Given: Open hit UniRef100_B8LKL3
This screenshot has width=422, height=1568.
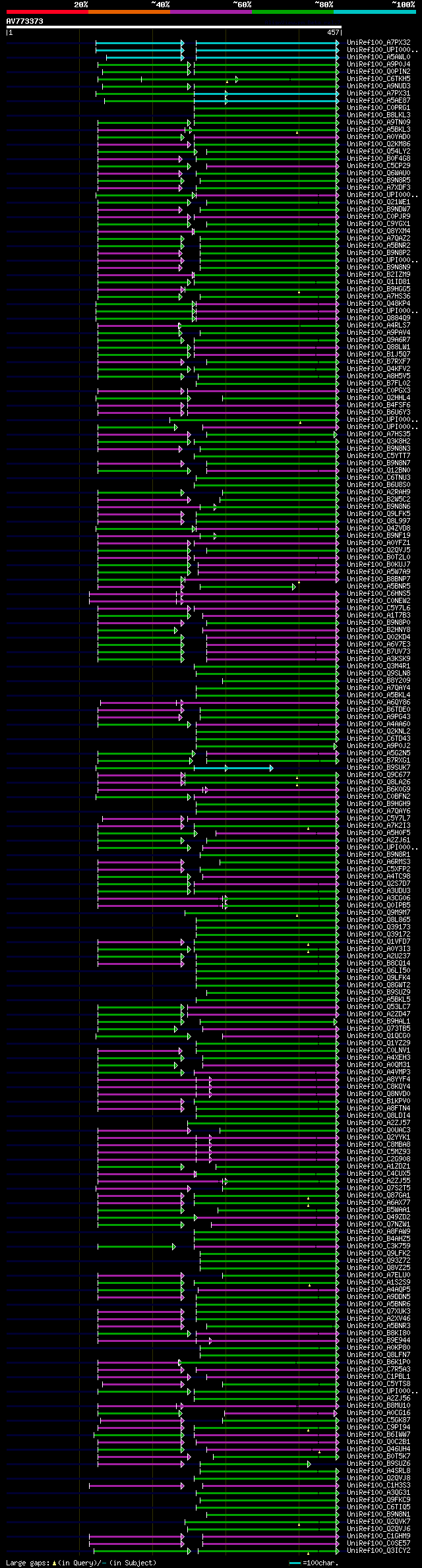Looking at the screenshot, I should pyautogui.click(x=378, y=115).
